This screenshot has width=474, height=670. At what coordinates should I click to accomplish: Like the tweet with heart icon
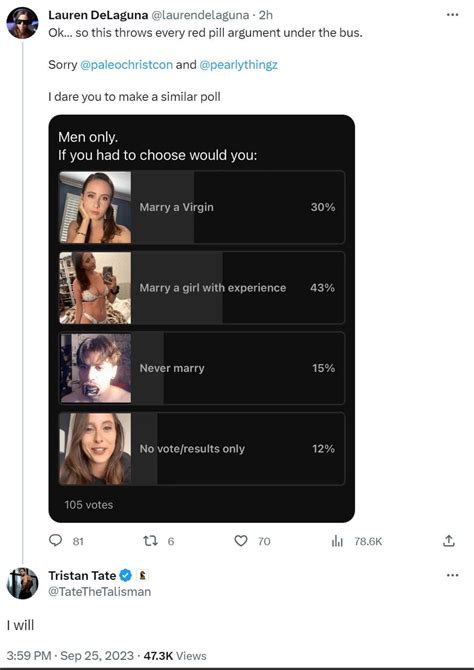point(241,541)
